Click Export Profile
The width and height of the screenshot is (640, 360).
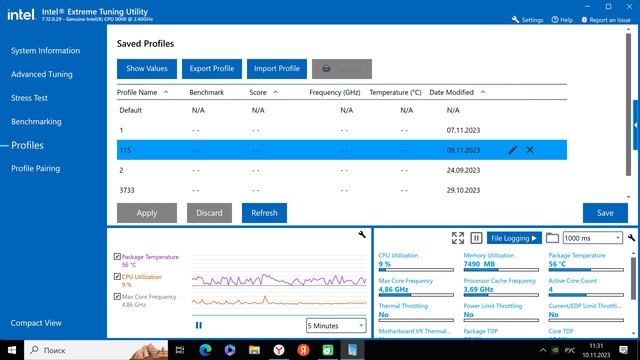coord(212,69)
